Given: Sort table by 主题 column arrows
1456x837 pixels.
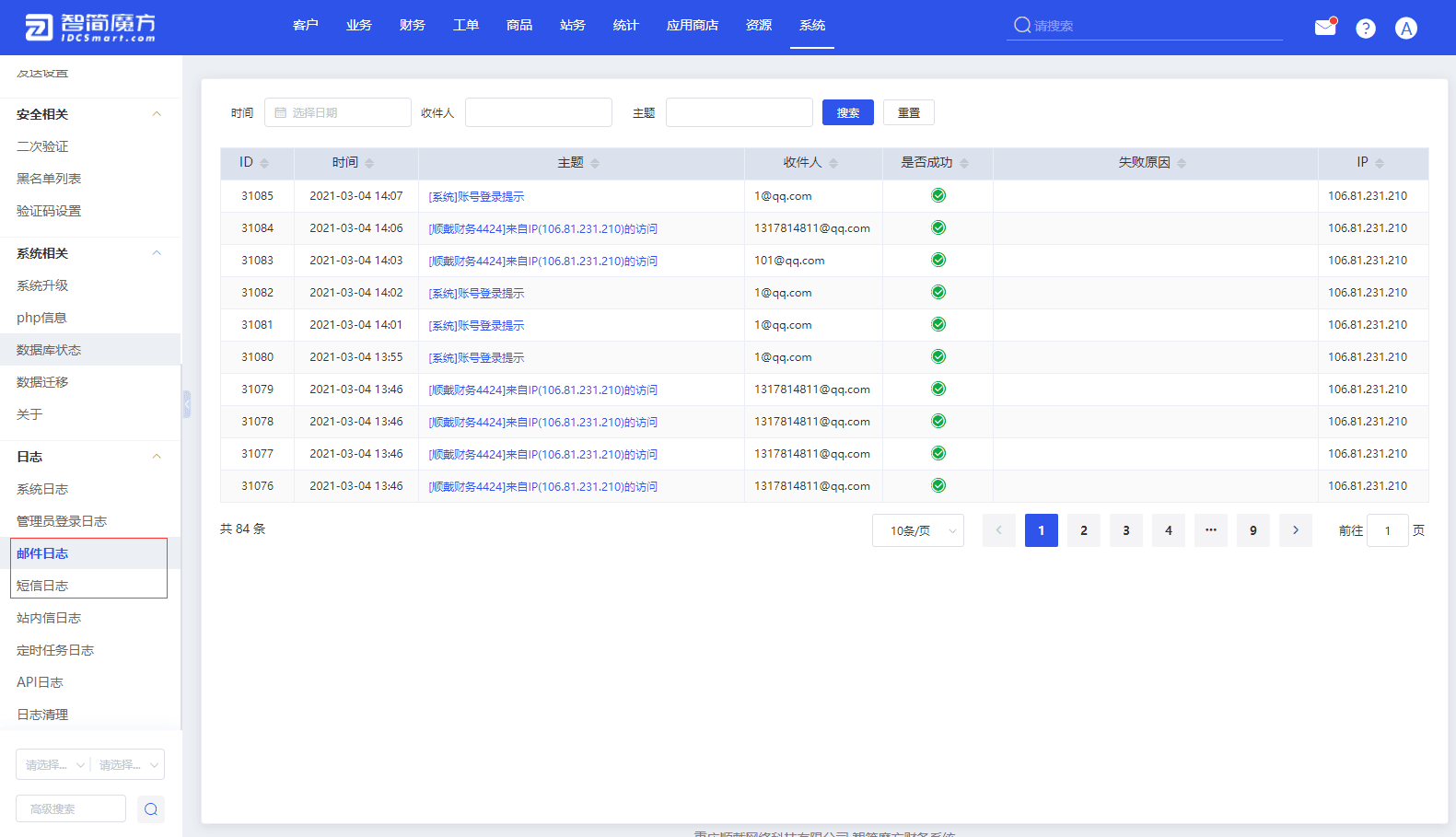Looking at the screenshot, I should tap(595, 163).
